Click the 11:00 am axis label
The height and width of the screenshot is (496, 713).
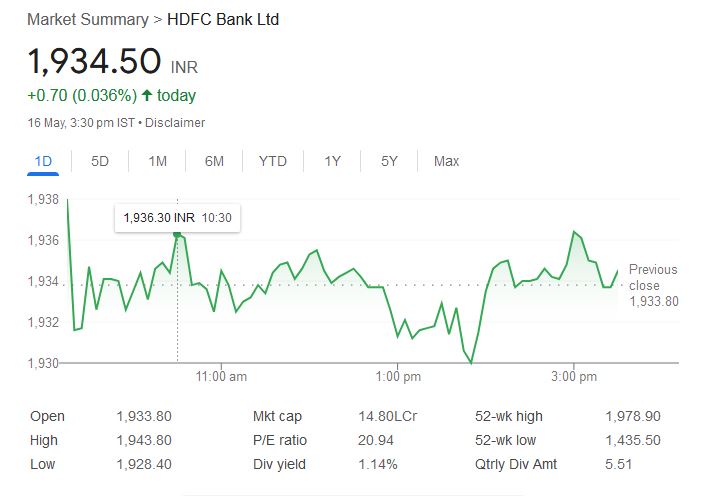[222, 377]
